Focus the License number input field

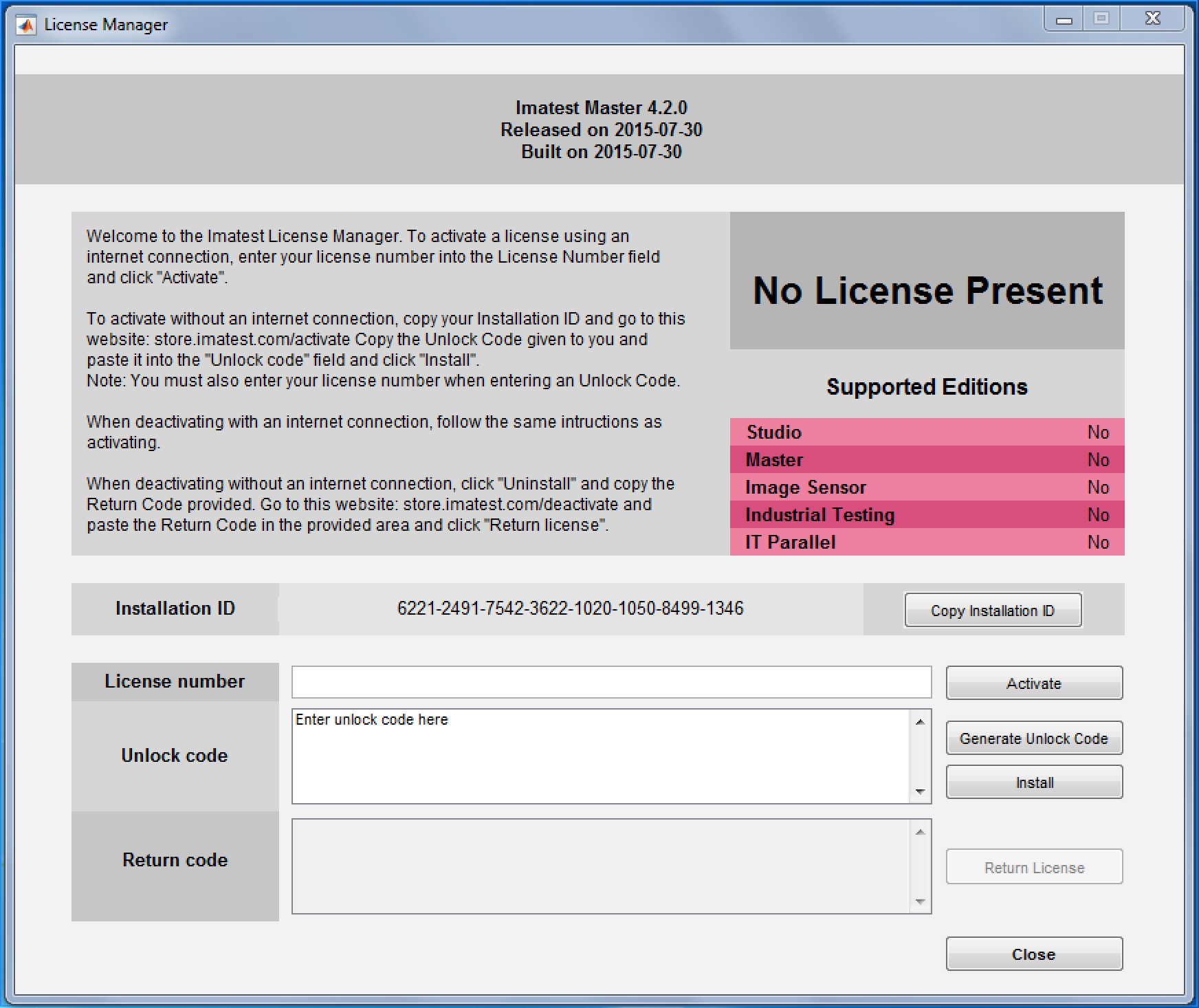(x=611, y=682)
